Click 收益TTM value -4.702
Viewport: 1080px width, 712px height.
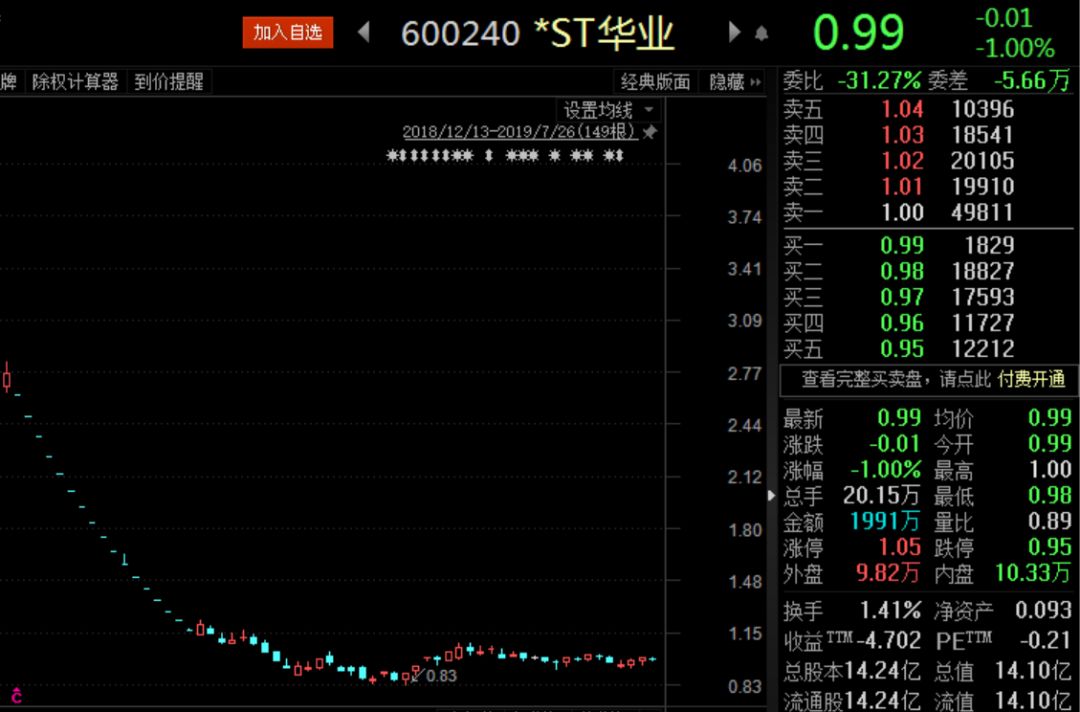pos(889,640)
